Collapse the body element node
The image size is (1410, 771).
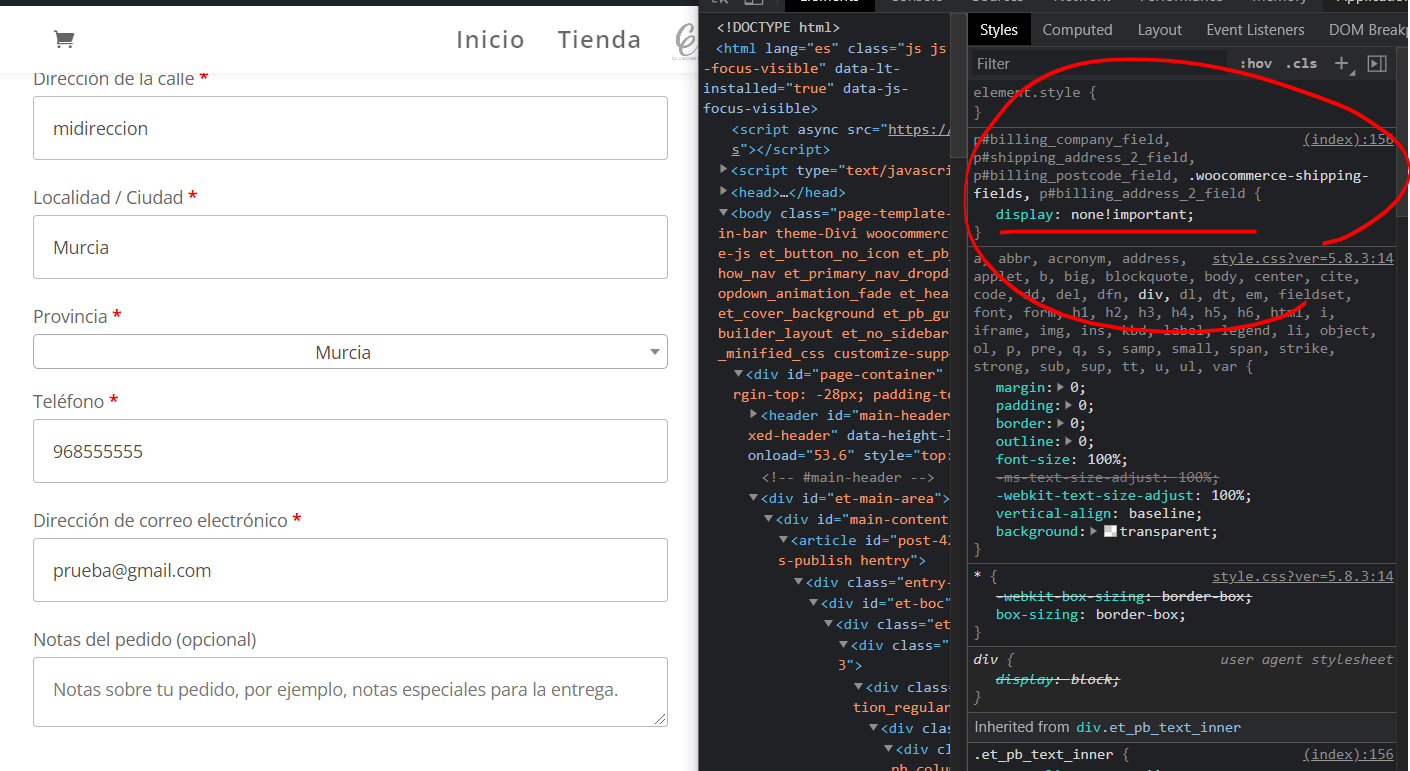tap(724, 213)
